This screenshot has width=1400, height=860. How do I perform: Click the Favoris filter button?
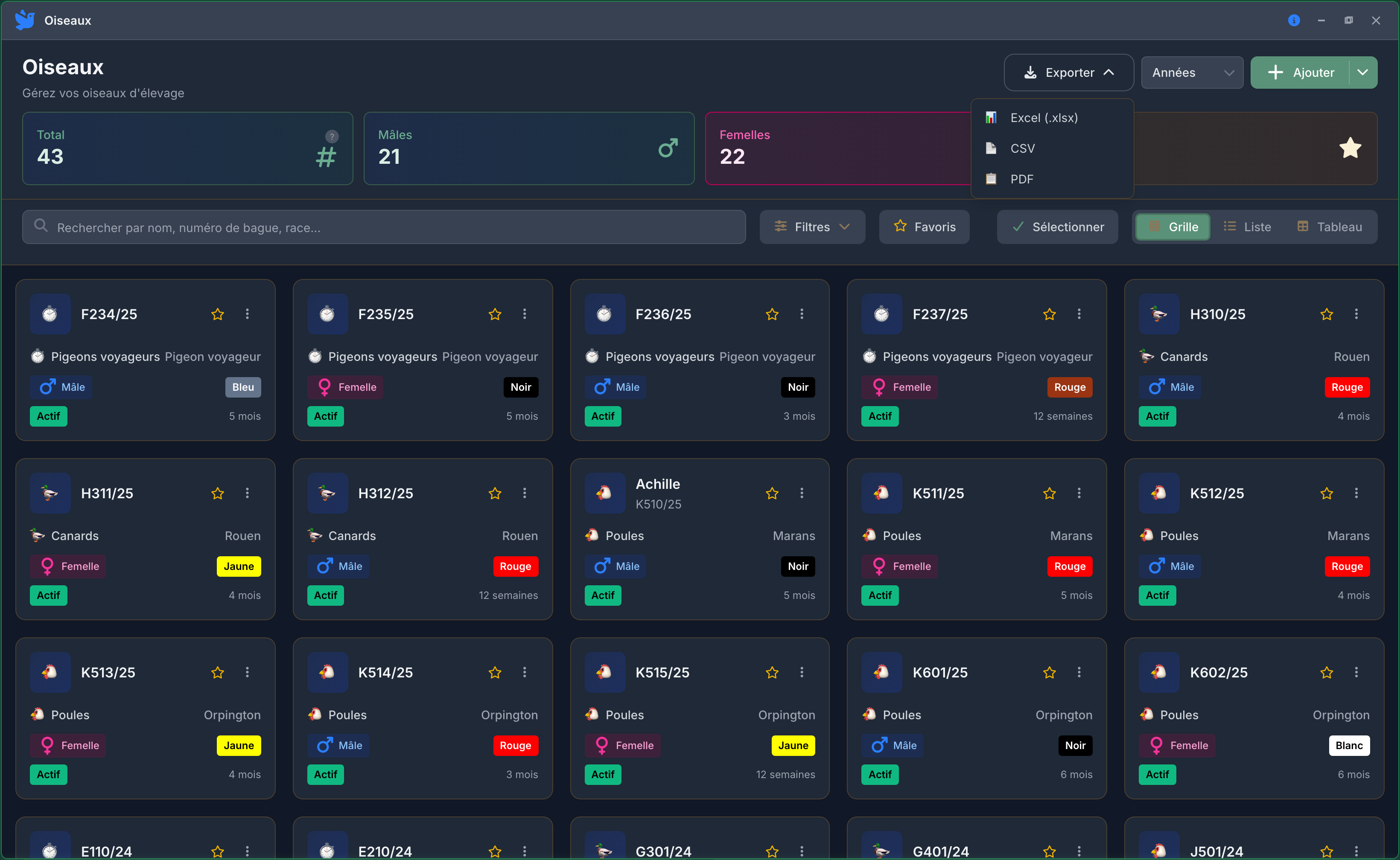pyautogui.click(x=924, y=227)
